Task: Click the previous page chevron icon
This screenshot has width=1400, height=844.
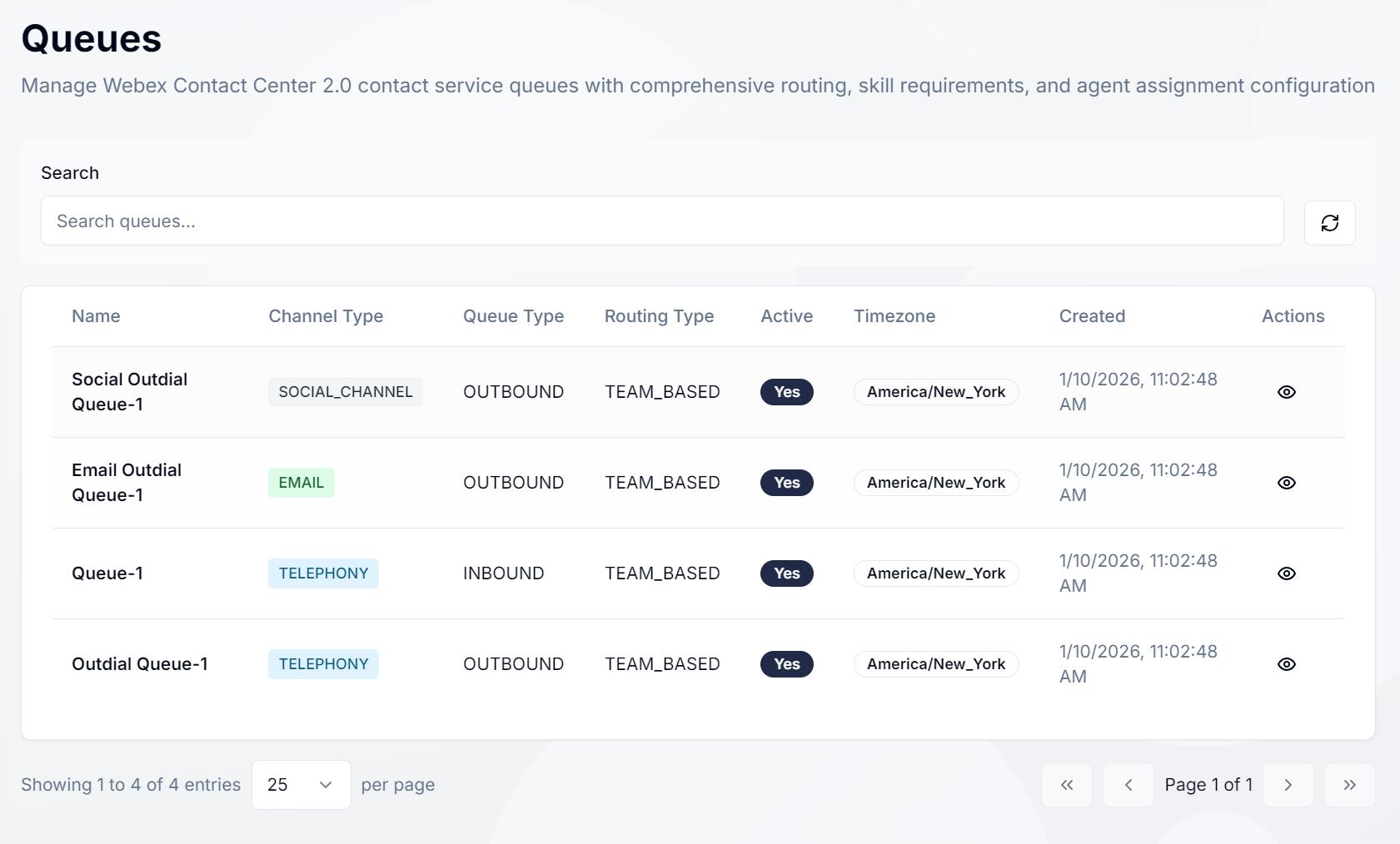Action: [x=1128, y=784]
